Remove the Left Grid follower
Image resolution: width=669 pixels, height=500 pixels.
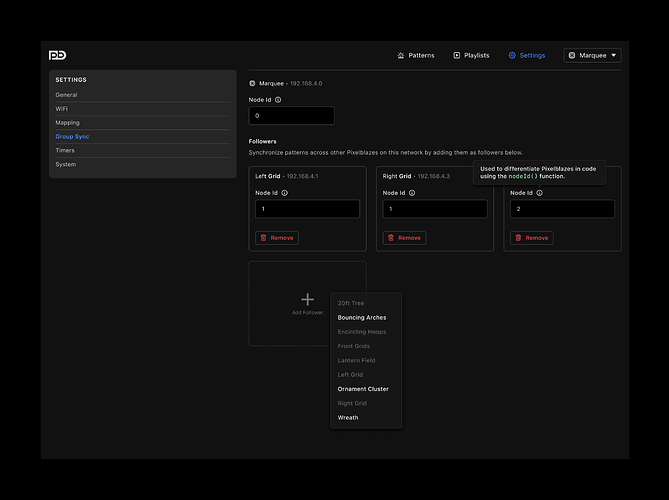tap(277, 238)
